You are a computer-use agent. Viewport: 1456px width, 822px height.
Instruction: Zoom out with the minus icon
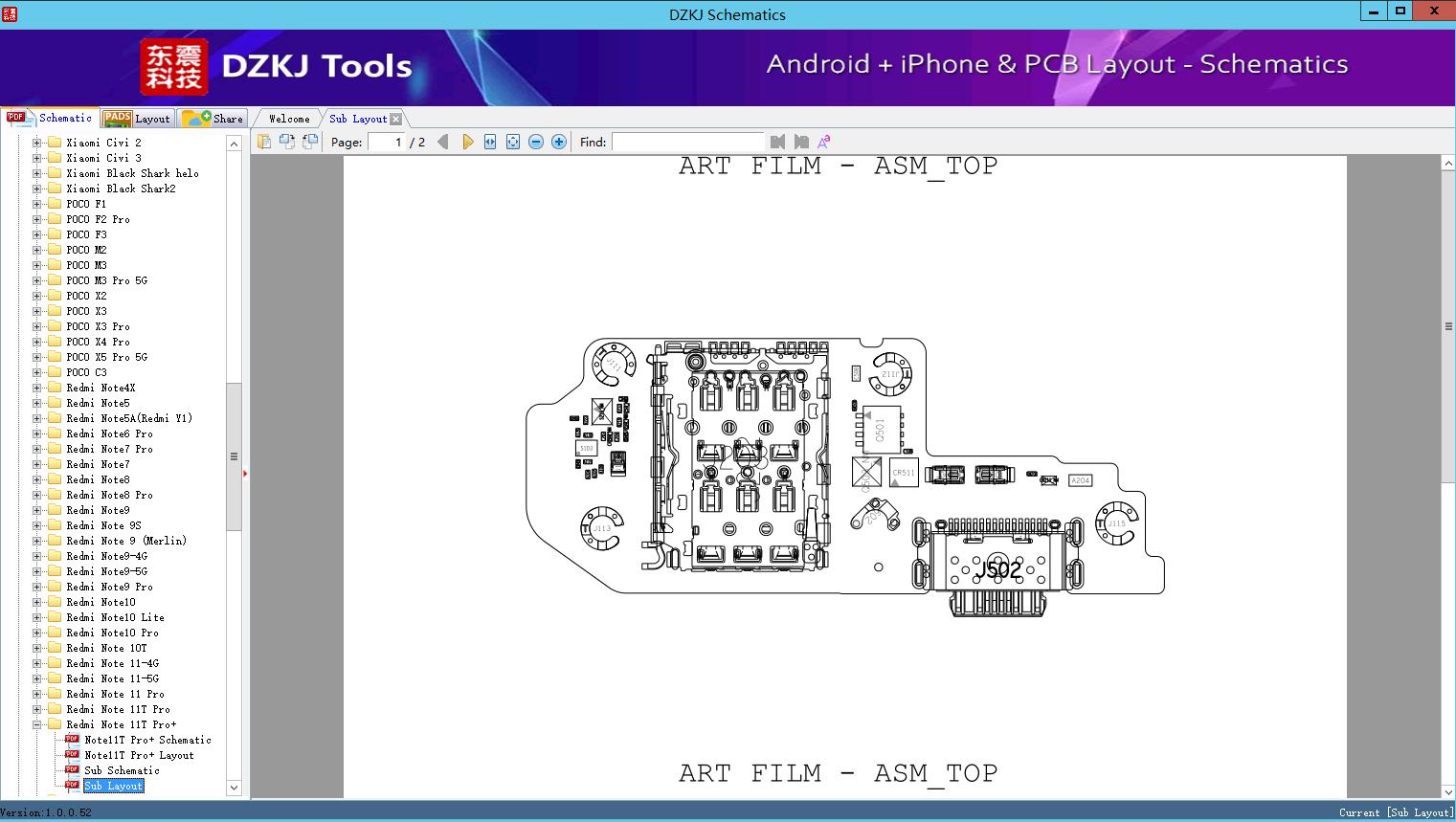(536, 142)
